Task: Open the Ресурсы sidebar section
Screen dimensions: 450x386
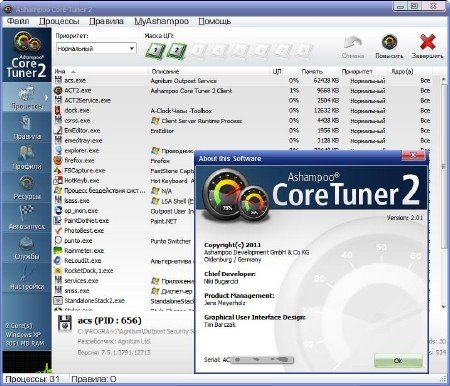Action: pos(27,187)
